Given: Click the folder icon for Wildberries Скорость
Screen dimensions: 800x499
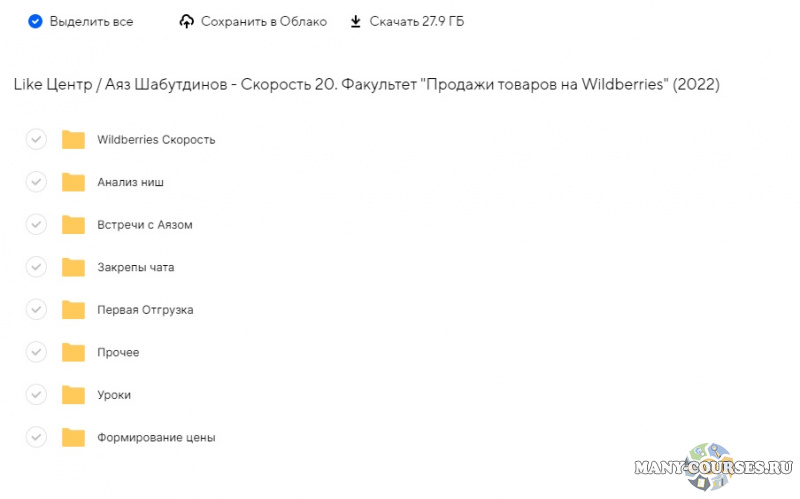Looking at the screenshot, I should [x=73, y=140].
